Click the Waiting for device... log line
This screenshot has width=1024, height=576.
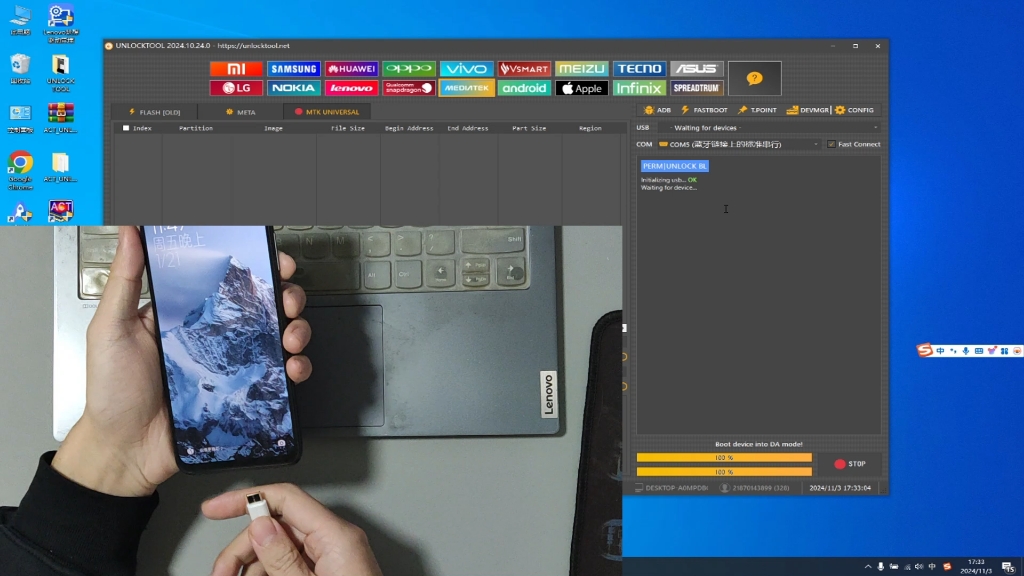[669, 187]
